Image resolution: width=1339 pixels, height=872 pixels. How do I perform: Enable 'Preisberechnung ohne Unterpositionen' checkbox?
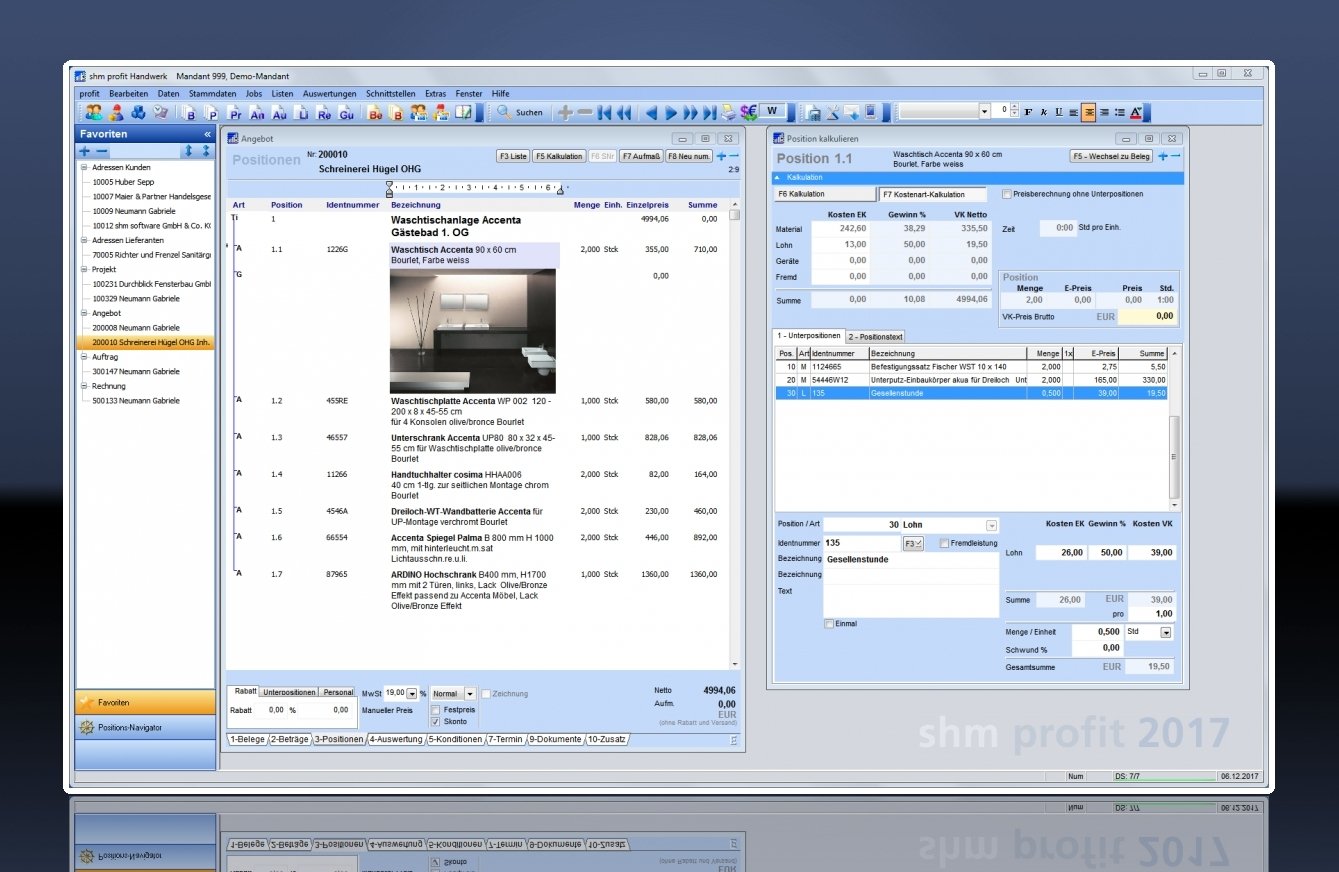(1007, 194)
